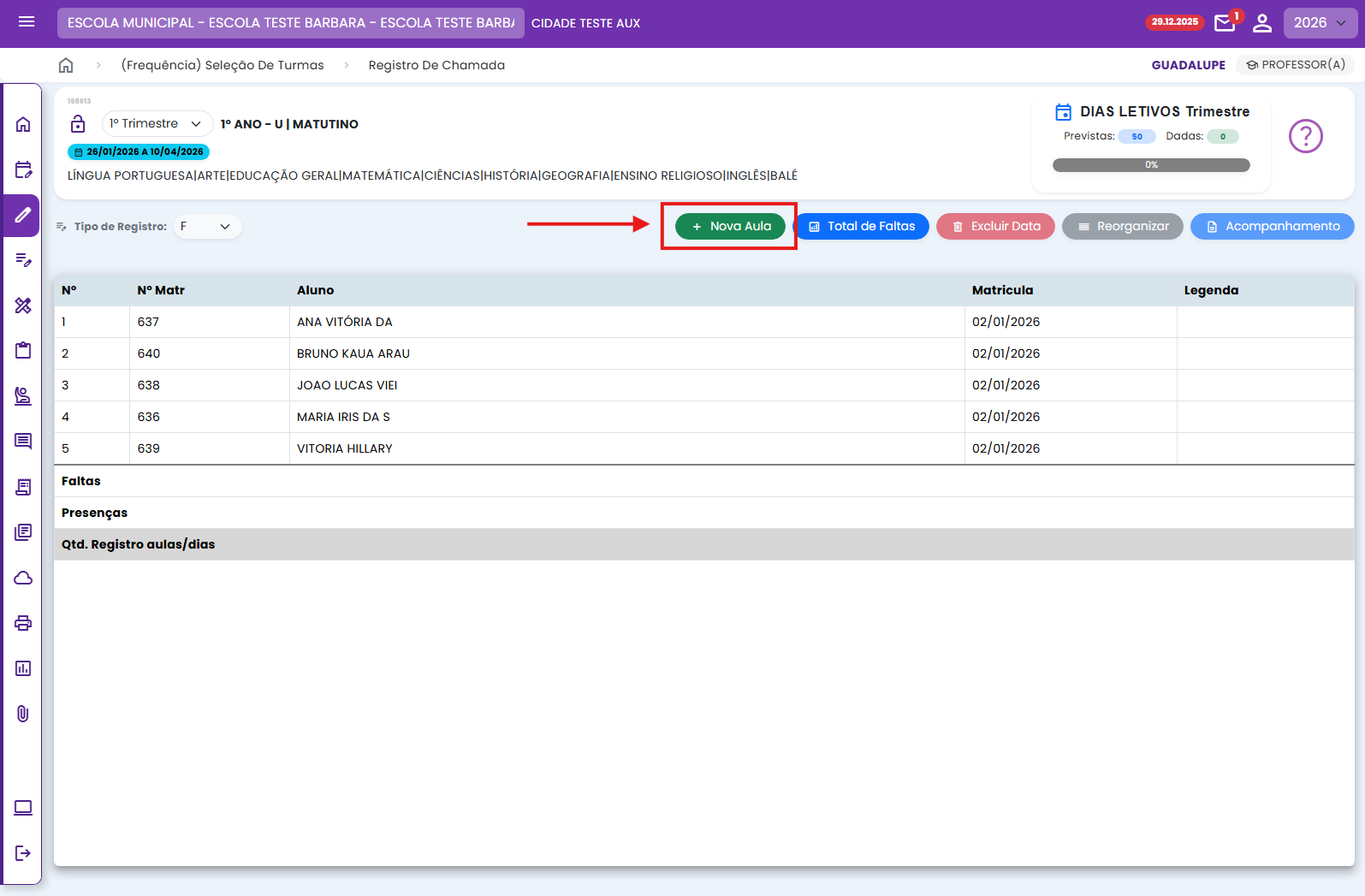This screenshot has height=896, width=1365.
Task: Open the sidebar cloud icon
Action: point(23,578)
